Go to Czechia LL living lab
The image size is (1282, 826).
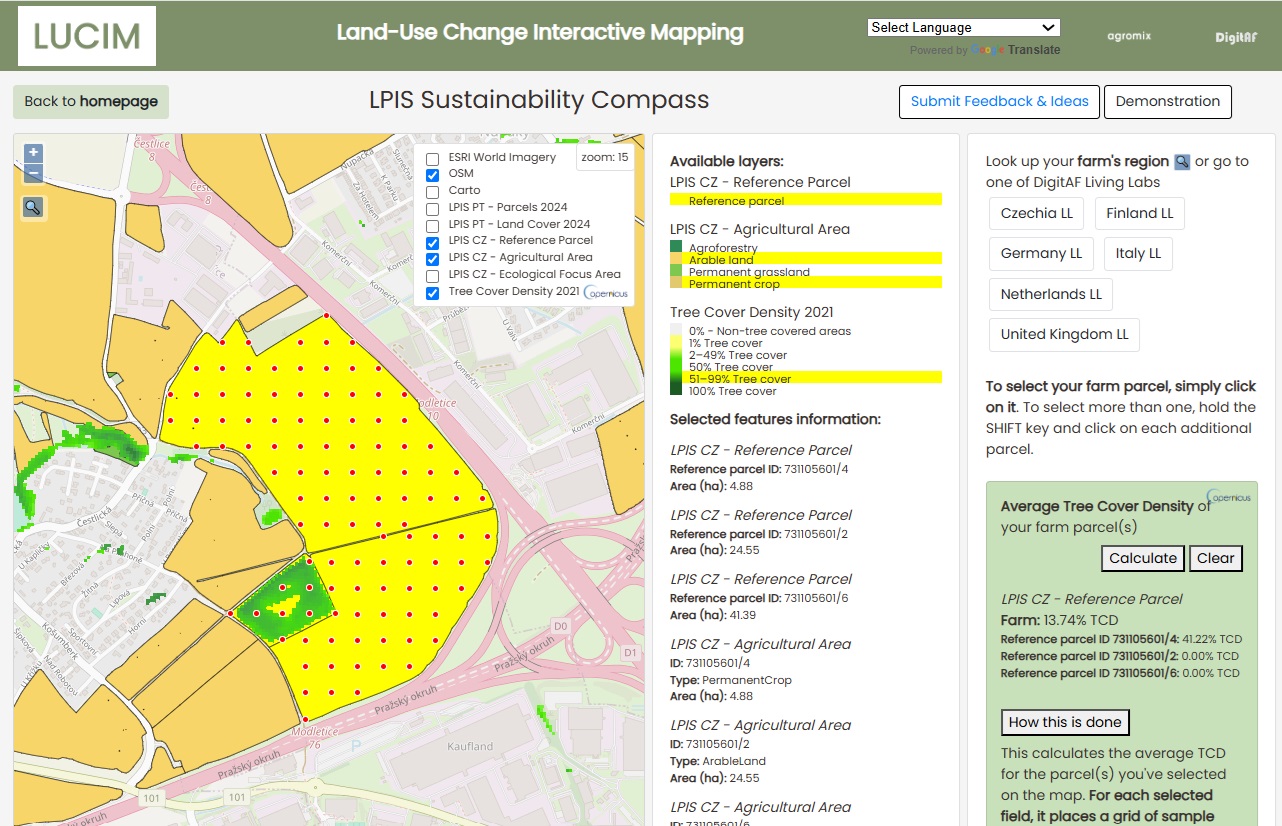1036,213
